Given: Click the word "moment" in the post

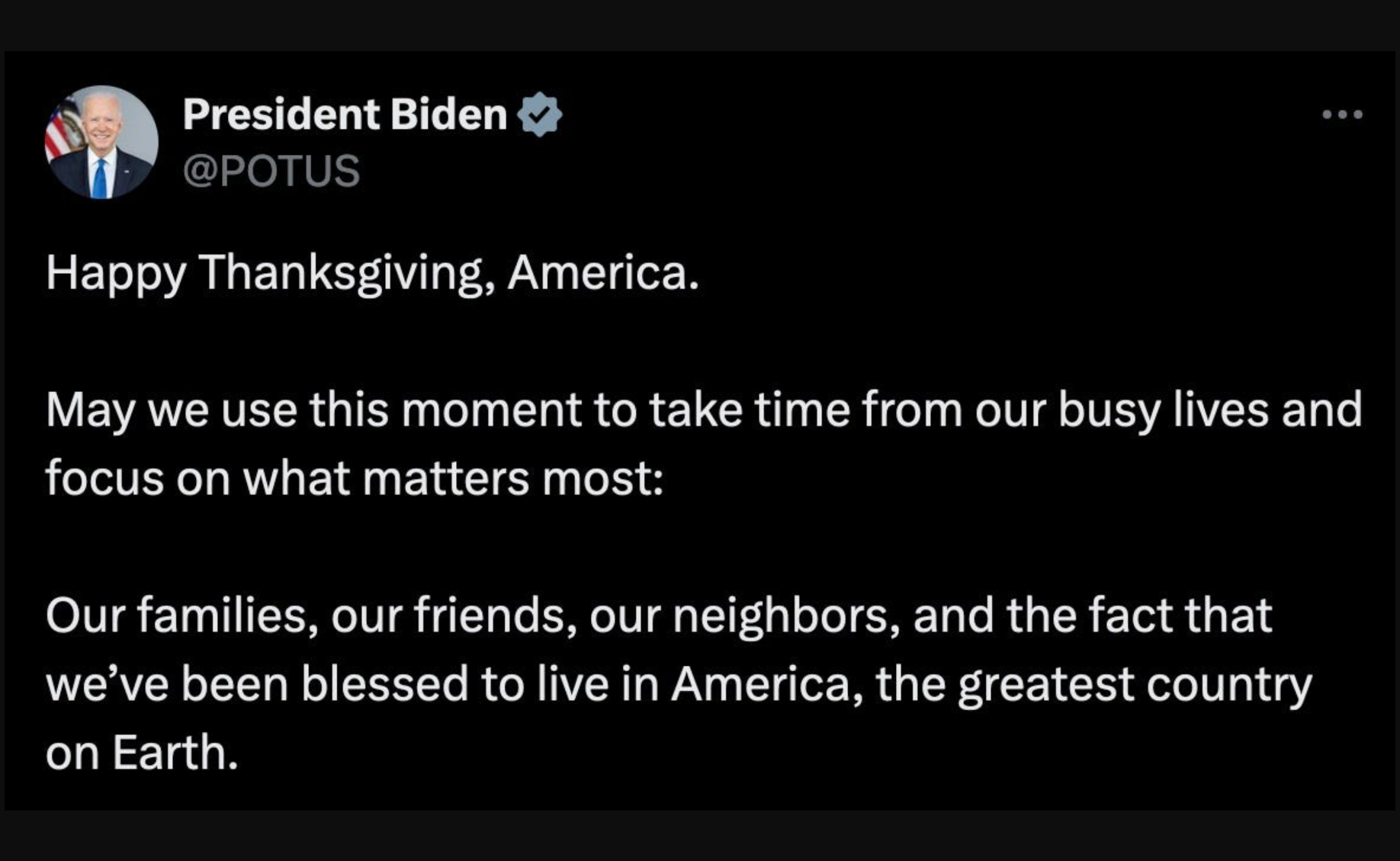Looking at the screenshot, I should [x=491, y=410].
